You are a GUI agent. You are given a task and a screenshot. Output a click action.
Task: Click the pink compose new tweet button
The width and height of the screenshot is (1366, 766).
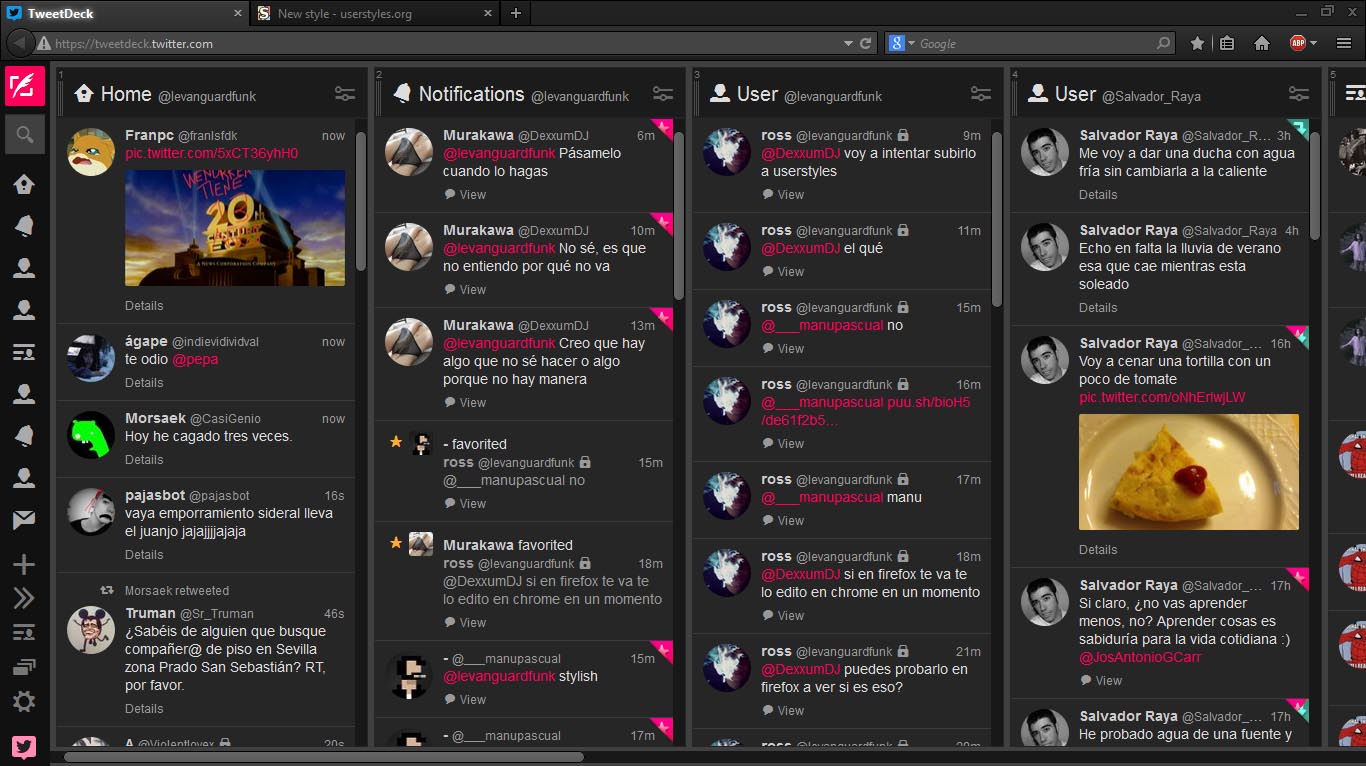pos(24,87)
